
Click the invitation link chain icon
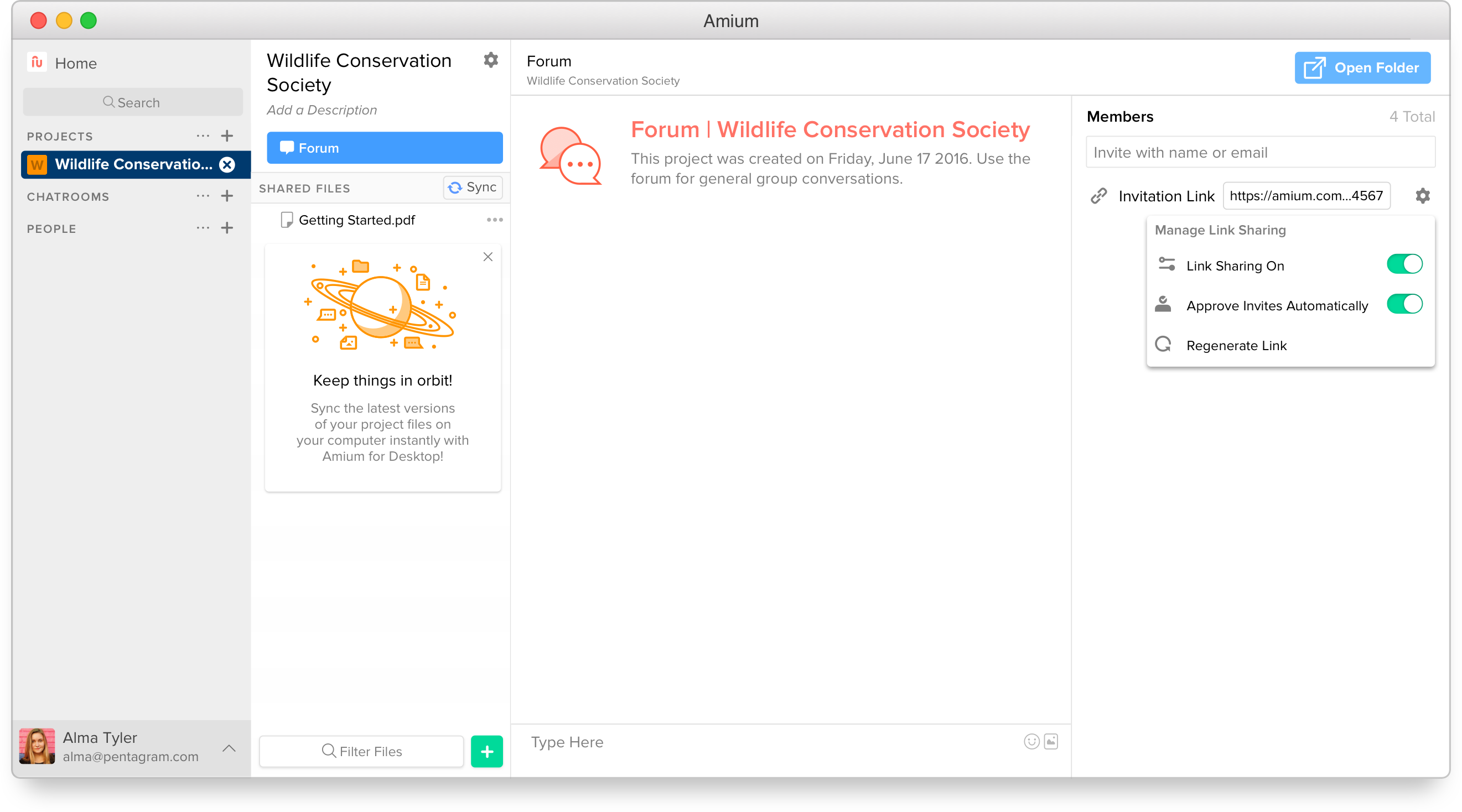pyautogui.click(x=1099, y=196)
